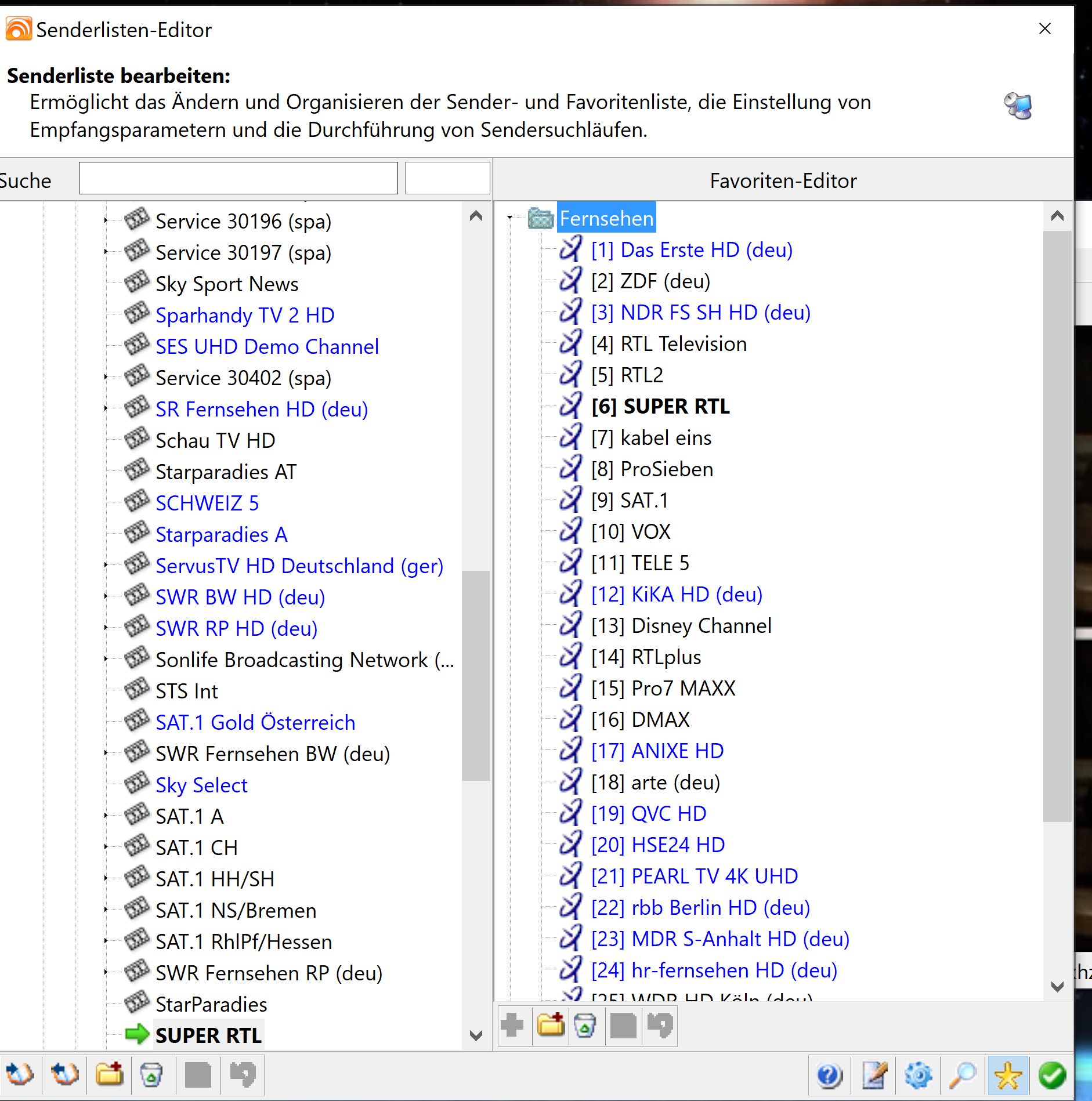This screenshot has width=1092, height=1101.
Task: Select favorite [22] rbb Berlin HD (deu)
Action: pos(700,908)
